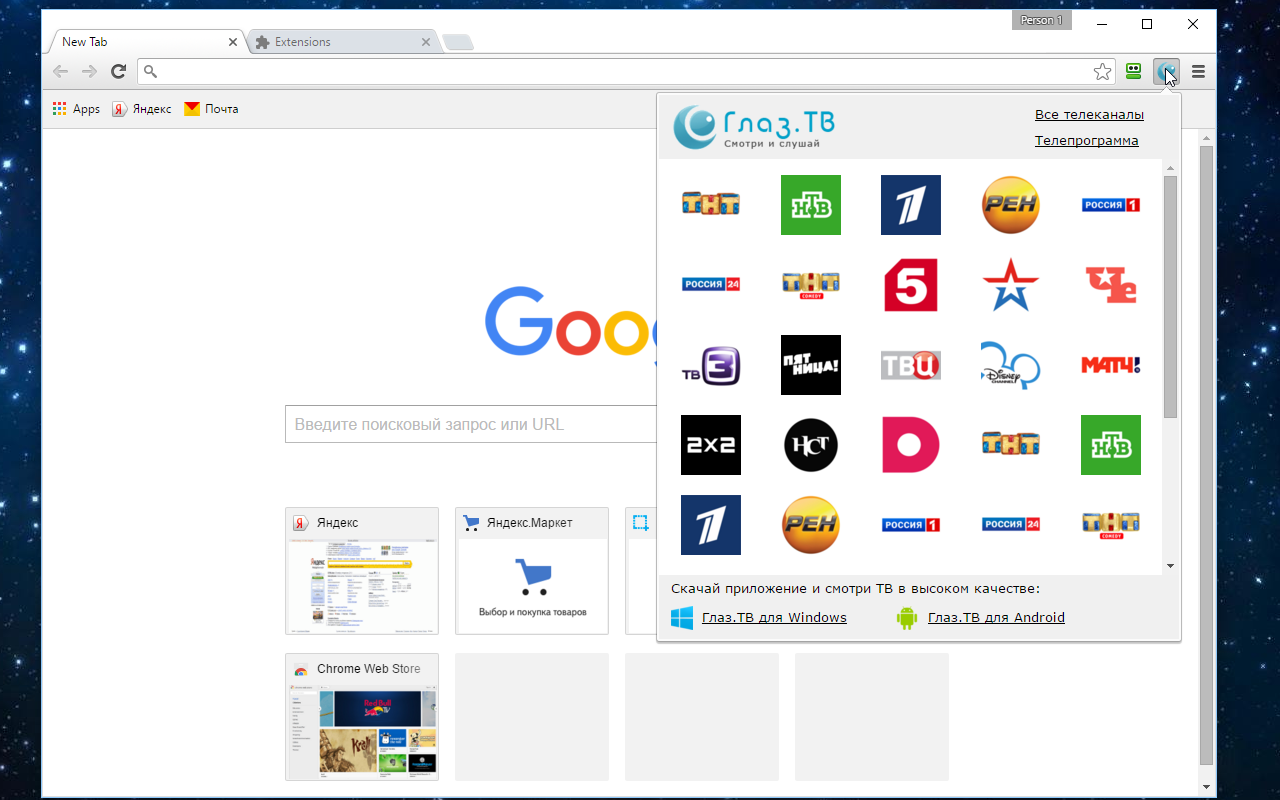1280x800 pixels.
Task: Open the Глаз.ТВ для Android link
Action: 996,618
